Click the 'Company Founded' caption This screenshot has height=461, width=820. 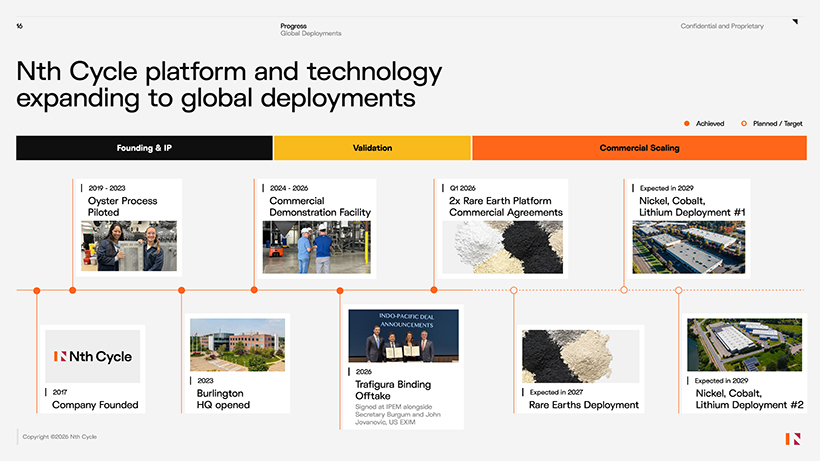[x=95, y=405]
